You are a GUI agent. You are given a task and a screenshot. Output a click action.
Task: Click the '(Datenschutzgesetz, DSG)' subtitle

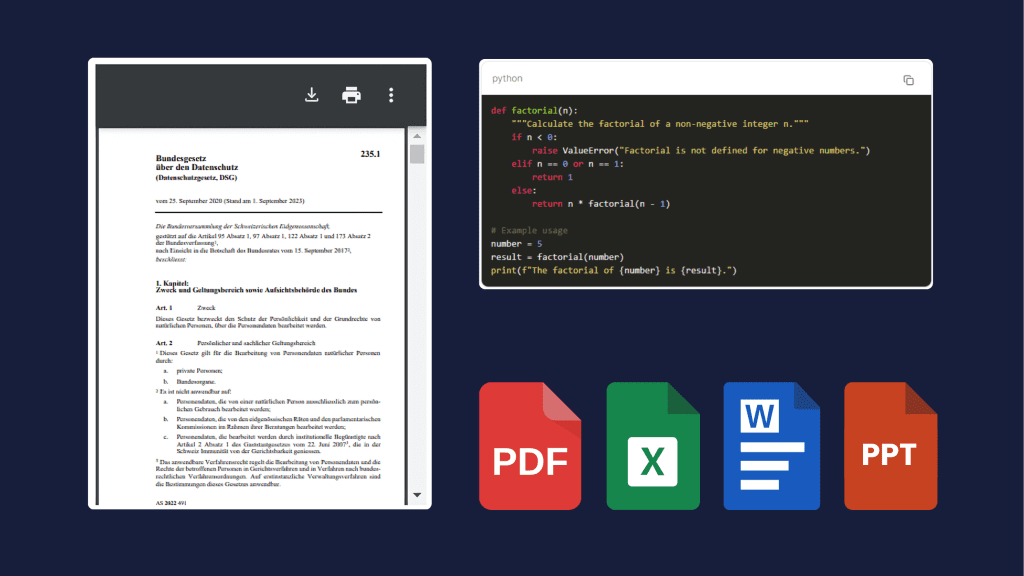196,178
